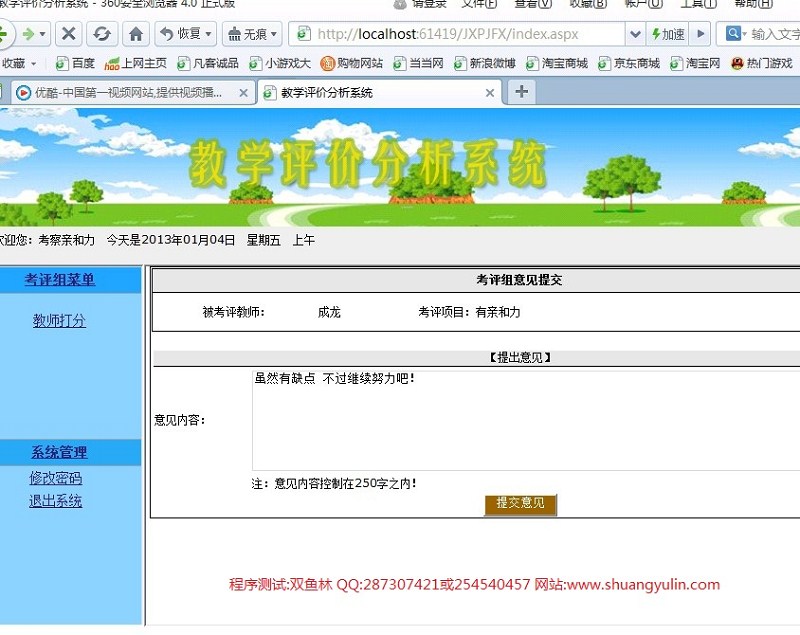Open the 文件(F) menu
800x635 pixels.
point(479,4)
